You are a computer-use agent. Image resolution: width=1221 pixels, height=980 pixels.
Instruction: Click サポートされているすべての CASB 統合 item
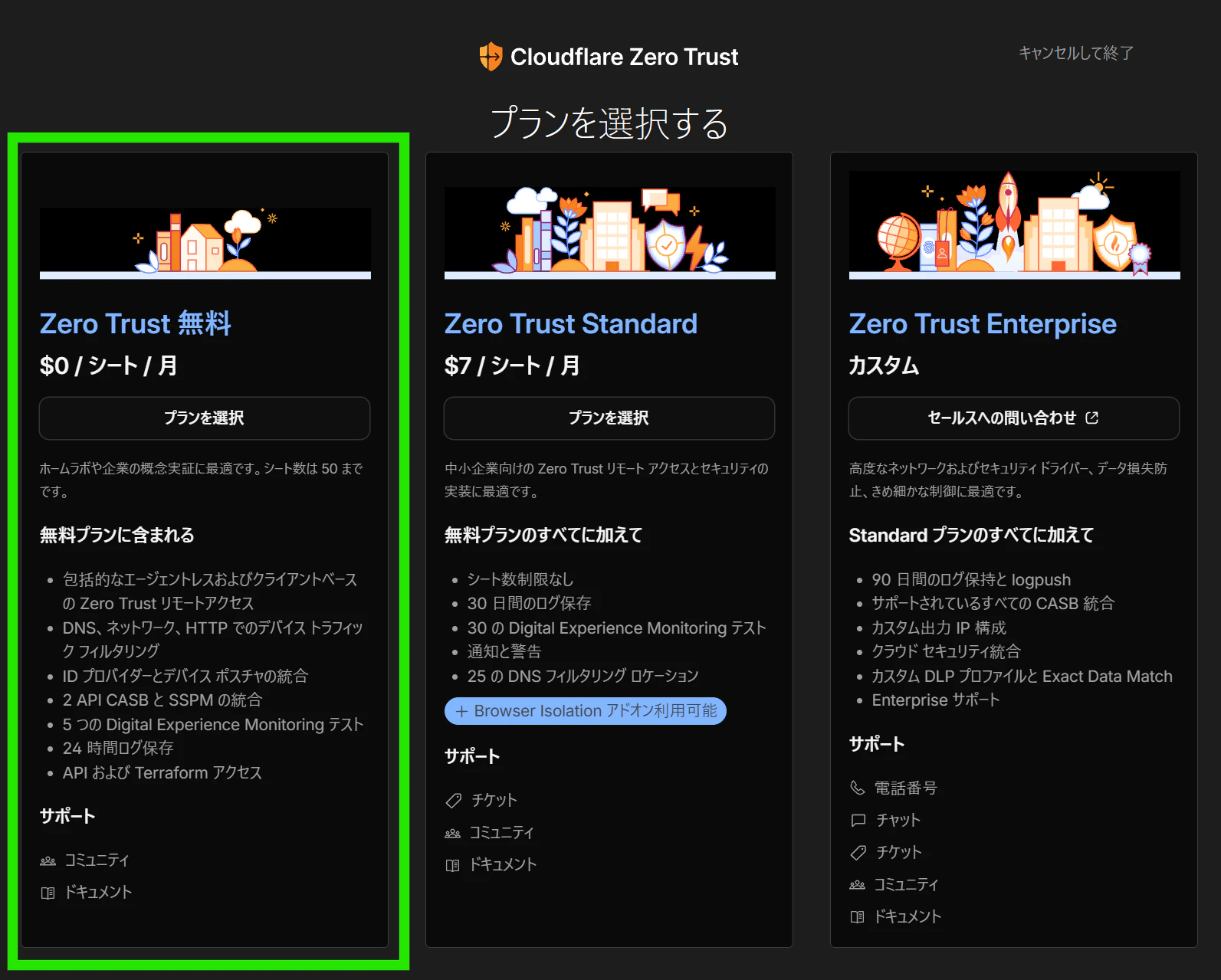tap(993, 604)
